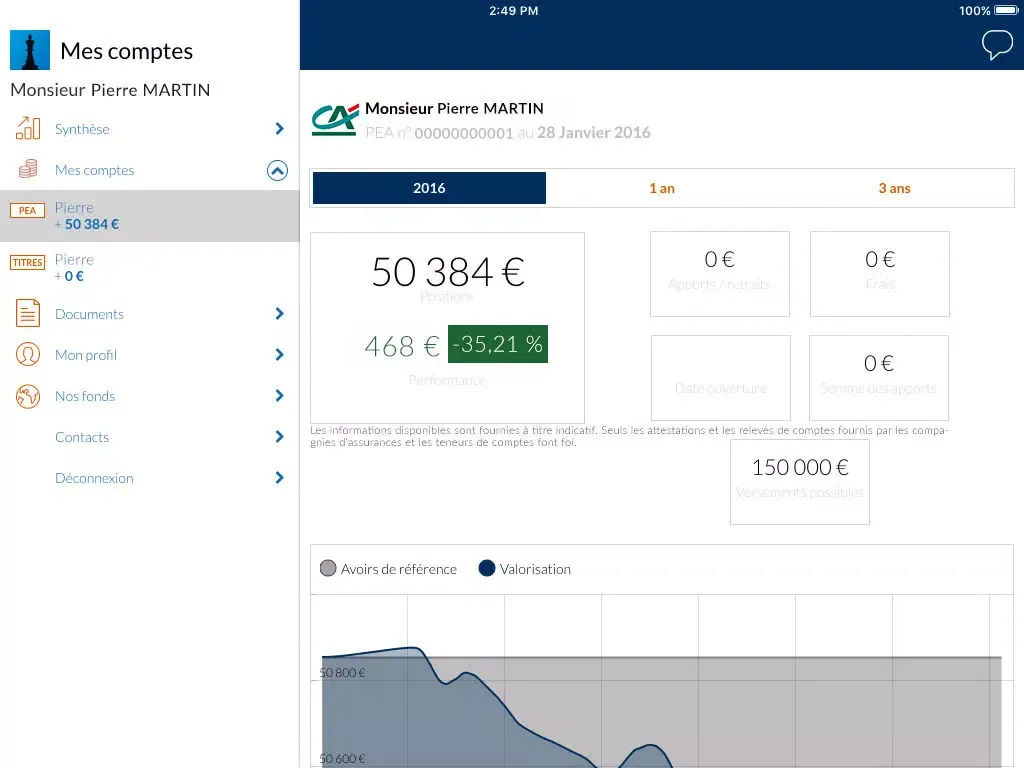Switch to the 2016 period tab

[429, 188]
